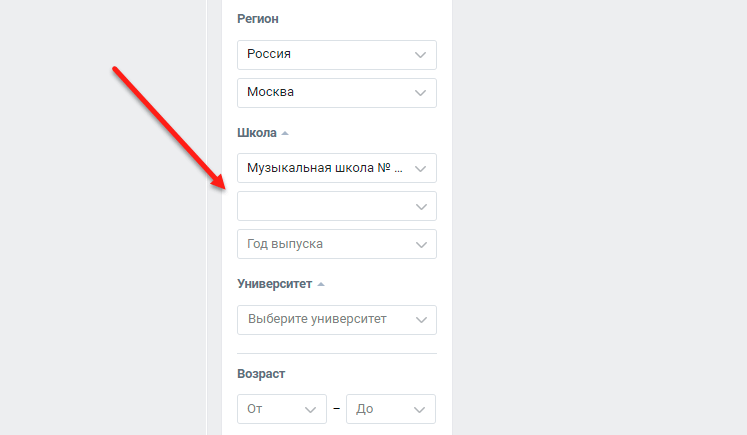Choose minimum age in От dropdown
The height and width of the screenshot is (435, 747).
(x=282, y=409)
